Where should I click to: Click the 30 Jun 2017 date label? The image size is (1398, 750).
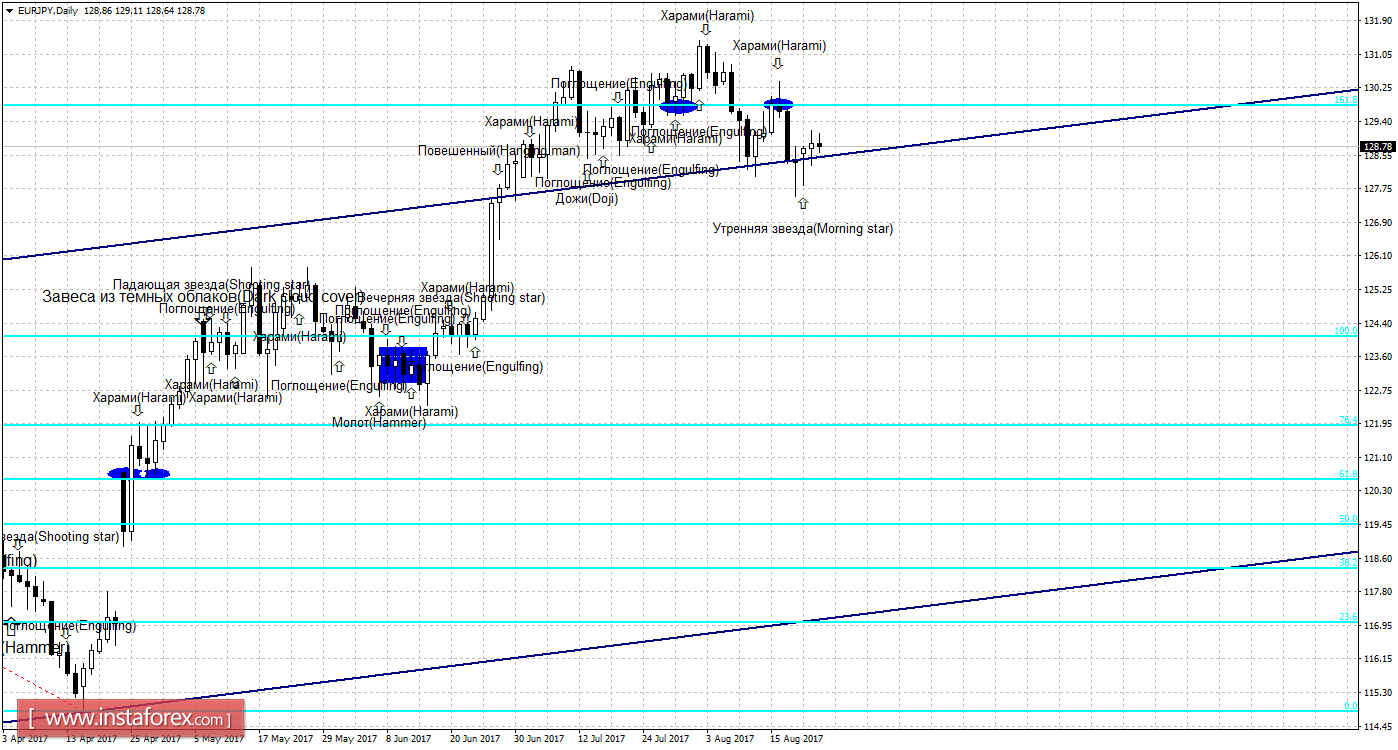click(539, 739)
